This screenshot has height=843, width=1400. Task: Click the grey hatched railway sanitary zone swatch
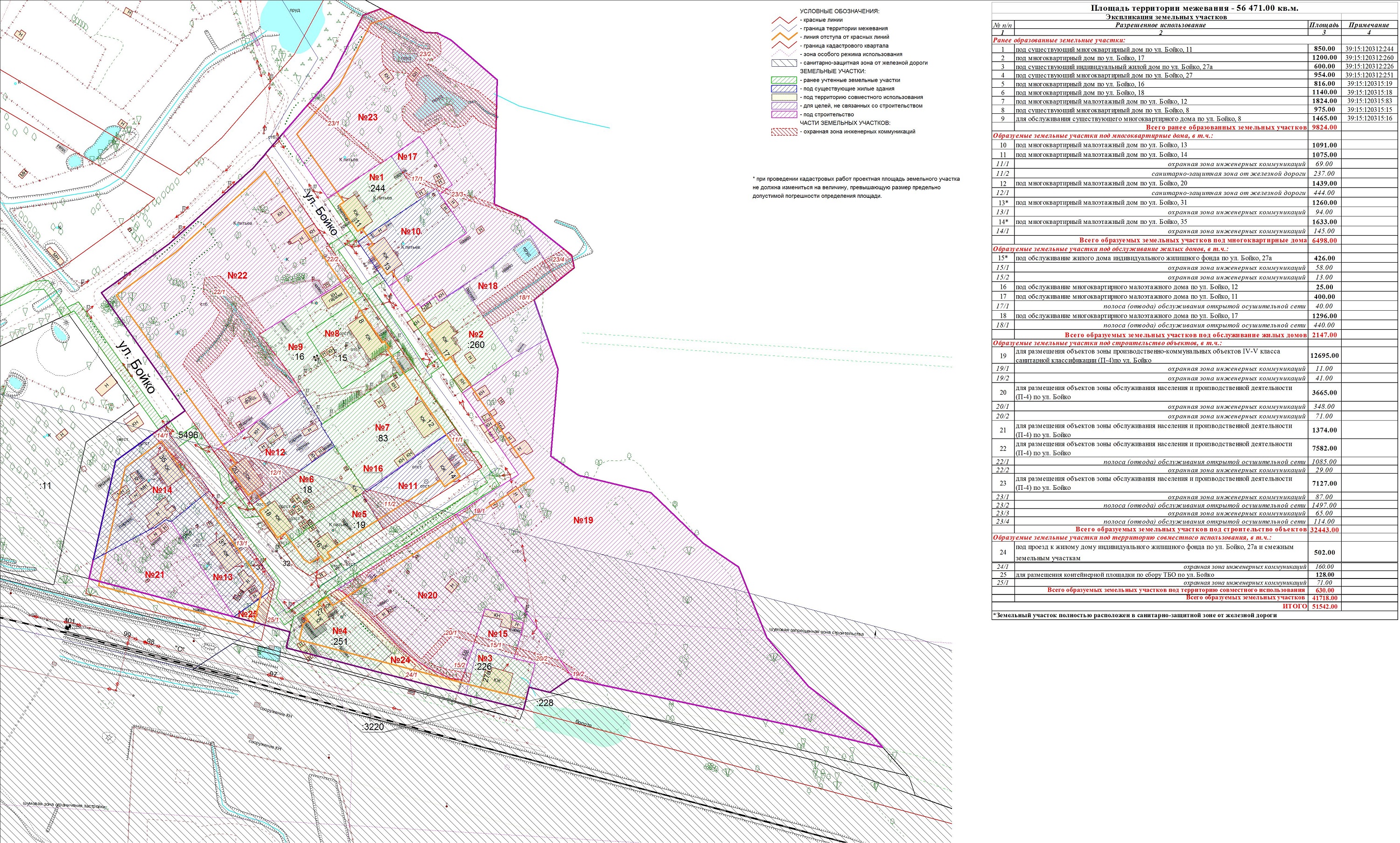coord(784,63)
